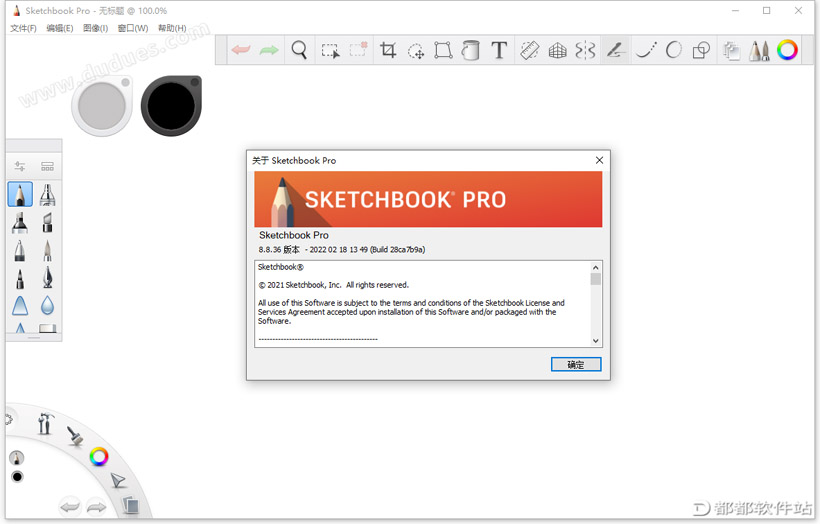
Task: Click the lagoon redo arrow
Action: [96, 507]
